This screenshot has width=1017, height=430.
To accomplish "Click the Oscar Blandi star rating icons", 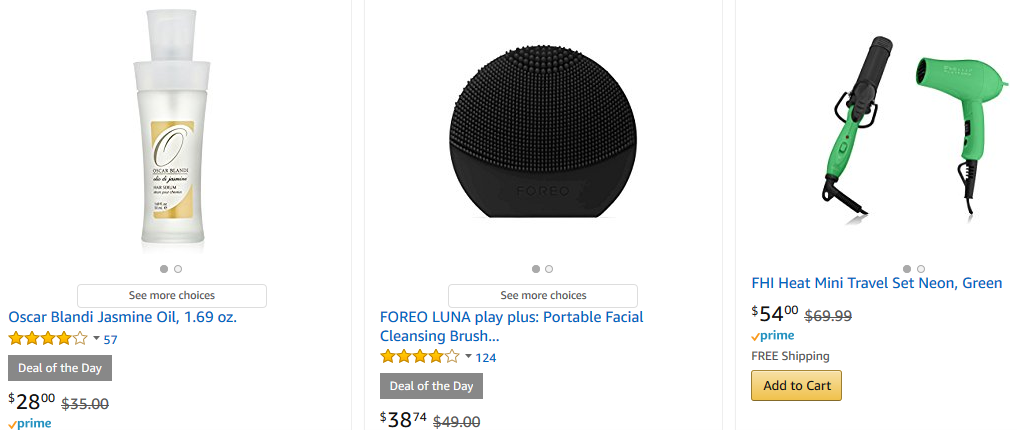I will [x=48, y=339].
